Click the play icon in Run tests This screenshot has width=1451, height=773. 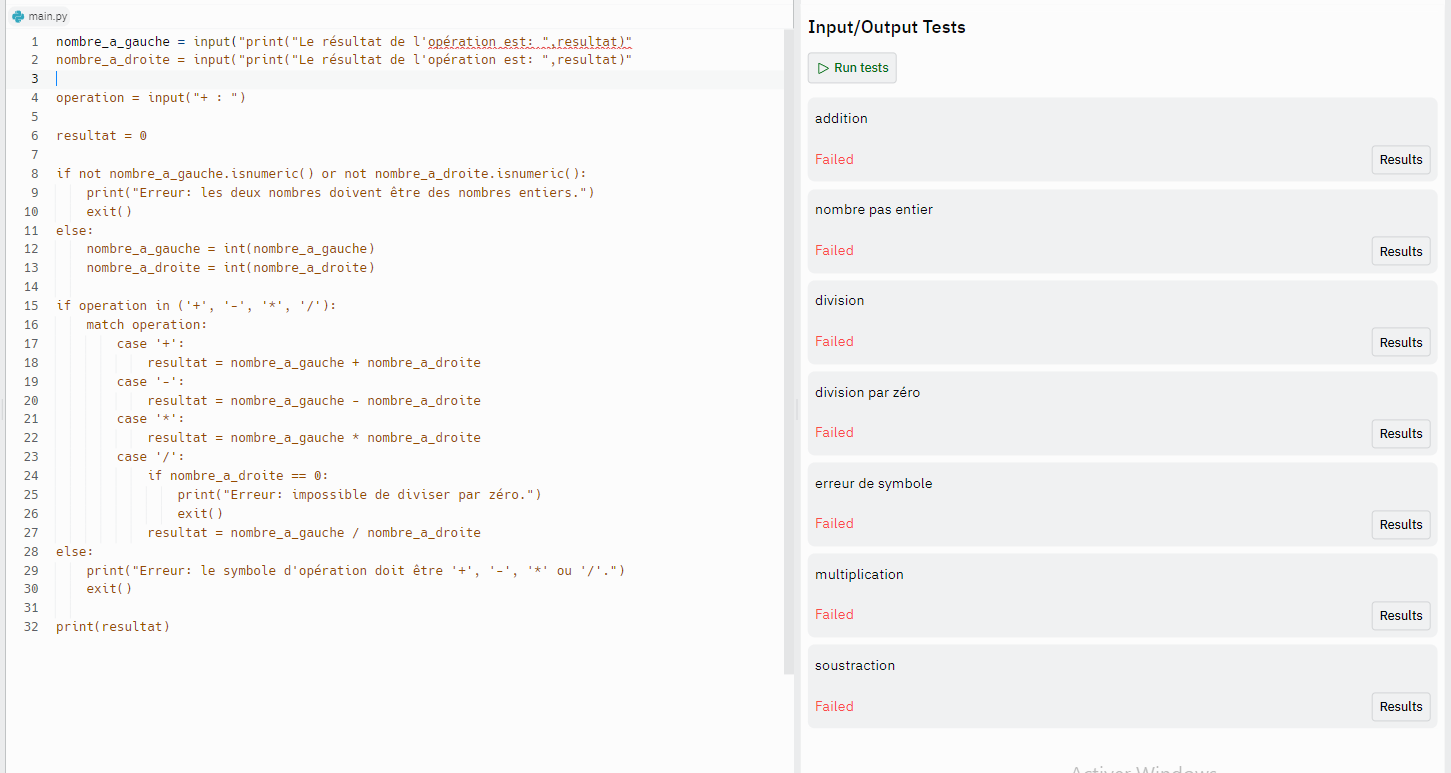click(823, 68)
